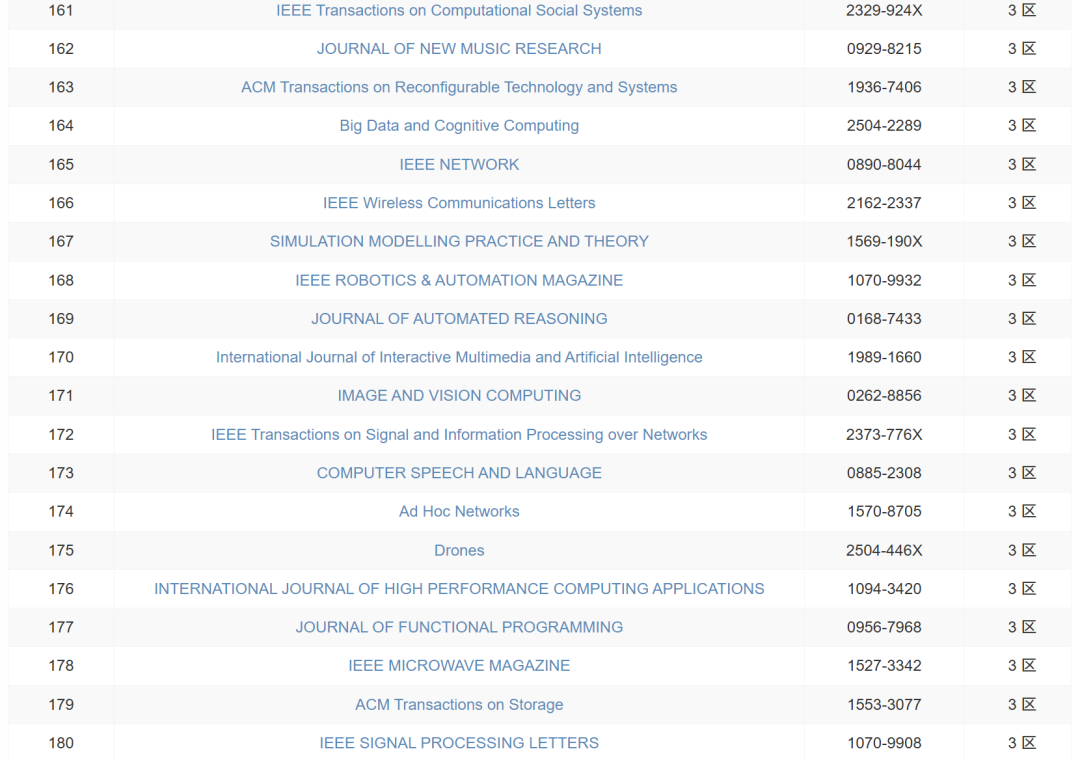Click the 3 区 rank in row 178
This screenshot has width=1080, height=760.
[1021, 666]
